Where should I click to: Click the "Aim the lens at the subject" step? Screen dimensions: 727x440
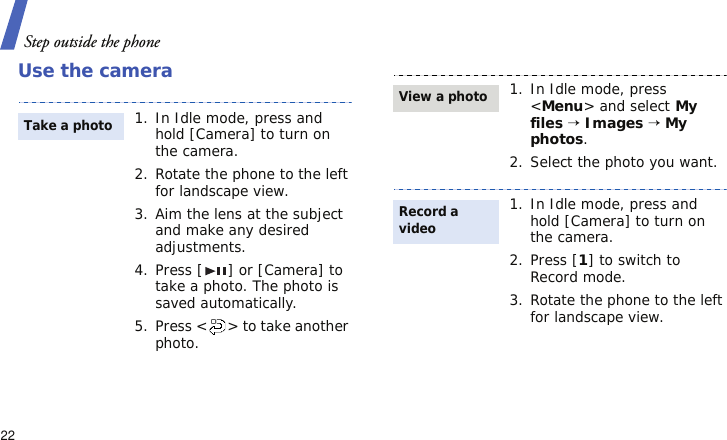tap(248, 230)
